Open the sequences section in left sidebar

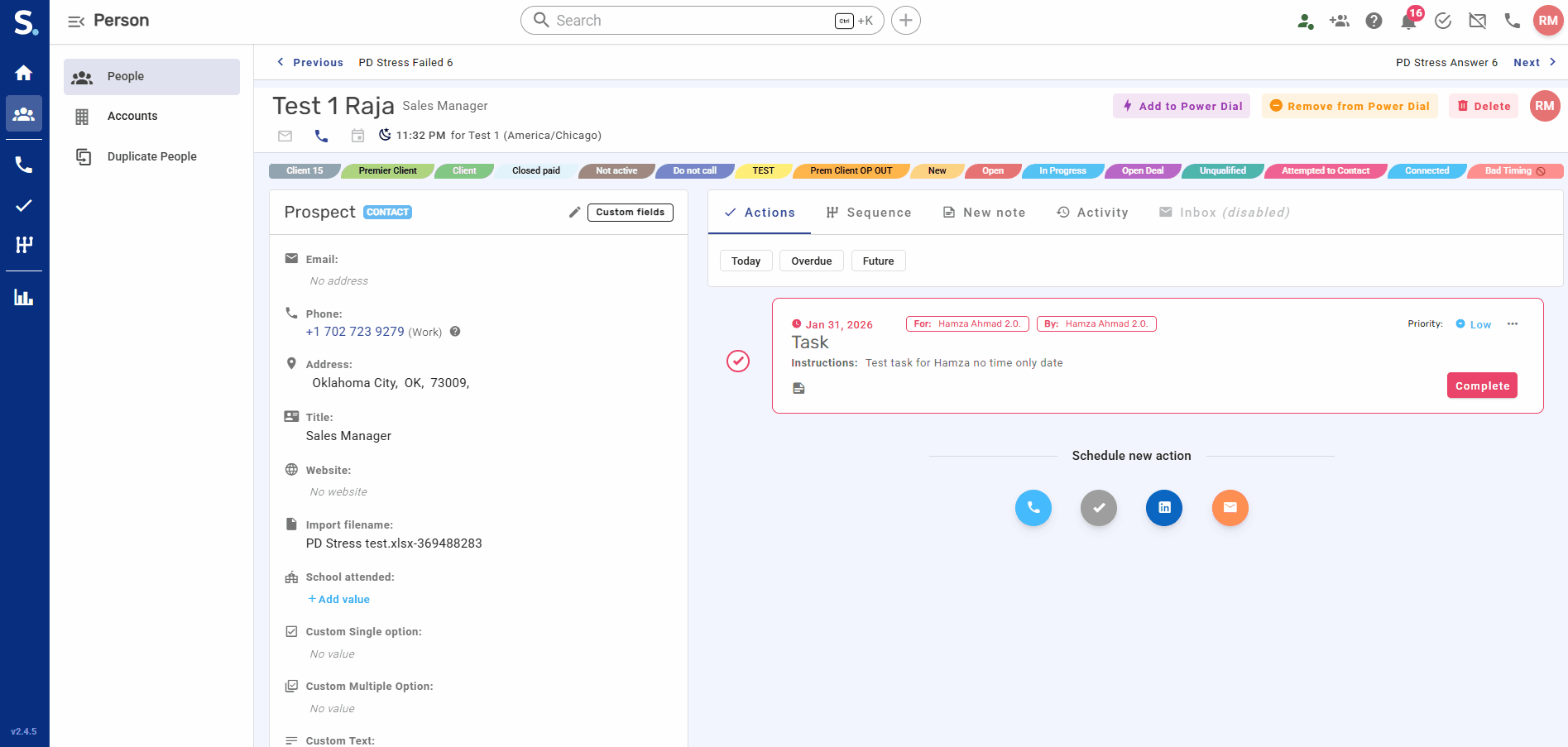[x=24, y=245]
